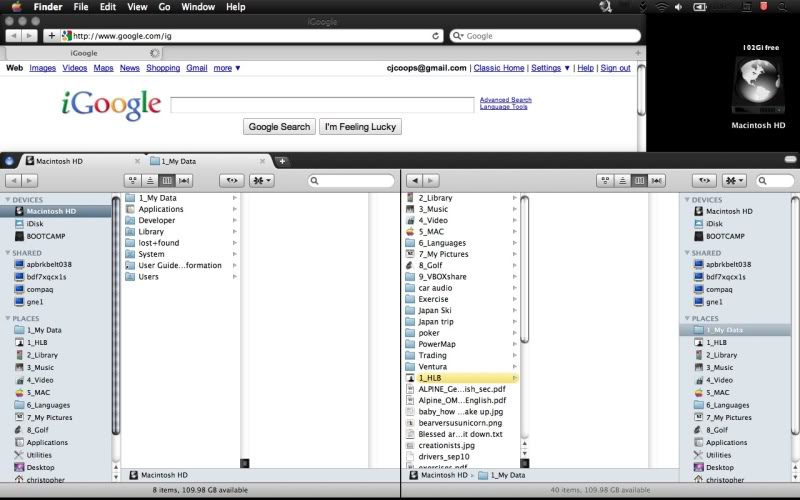Image resolution: width=800 pixels, height=500 pixels.
Task: Go forward in Safari browser
Action: pyautogui.click(x=29, y=36)
